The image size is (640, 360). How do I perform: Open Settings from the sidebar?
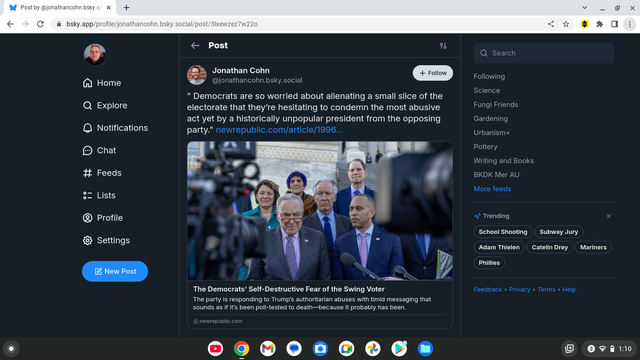[106, 240]
